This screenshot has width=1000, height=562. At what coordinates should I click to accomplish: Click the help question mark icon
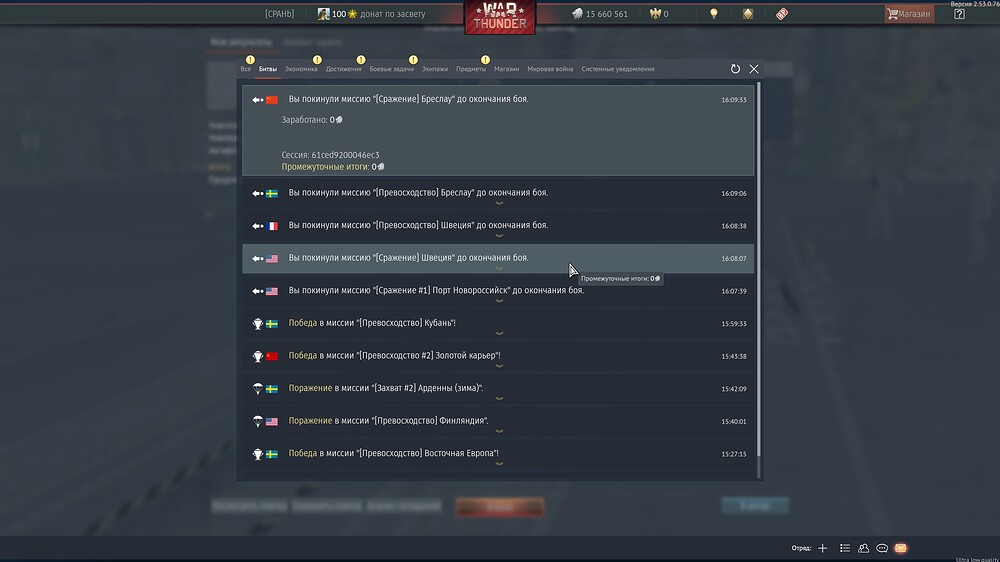click(959, 14)
